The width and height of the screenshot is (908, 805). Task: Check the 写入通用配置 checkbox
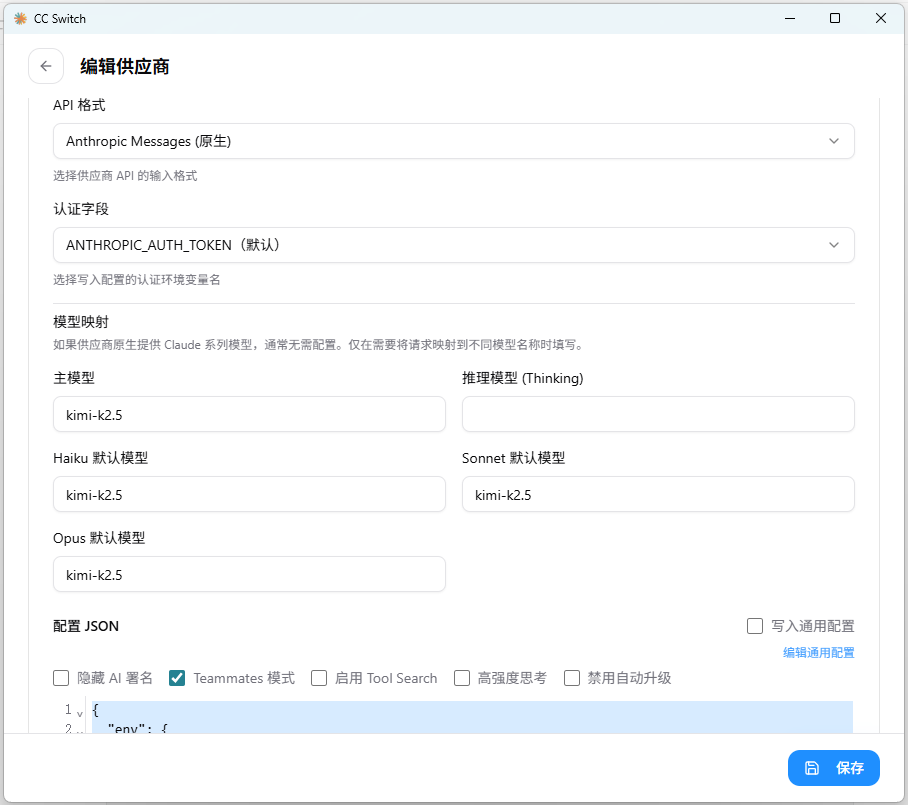coord(755,626)
